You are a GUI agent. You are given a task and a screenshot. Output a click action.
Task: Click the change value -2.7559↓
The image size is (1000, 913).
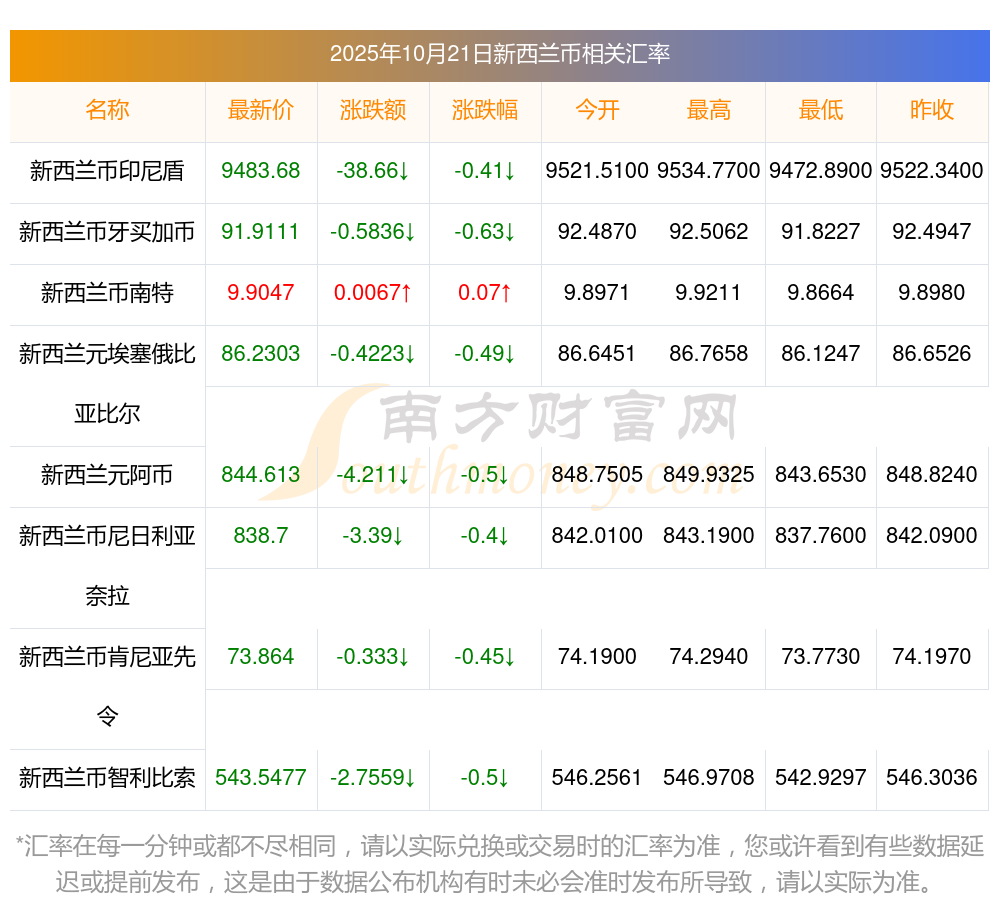pos(373,777)
